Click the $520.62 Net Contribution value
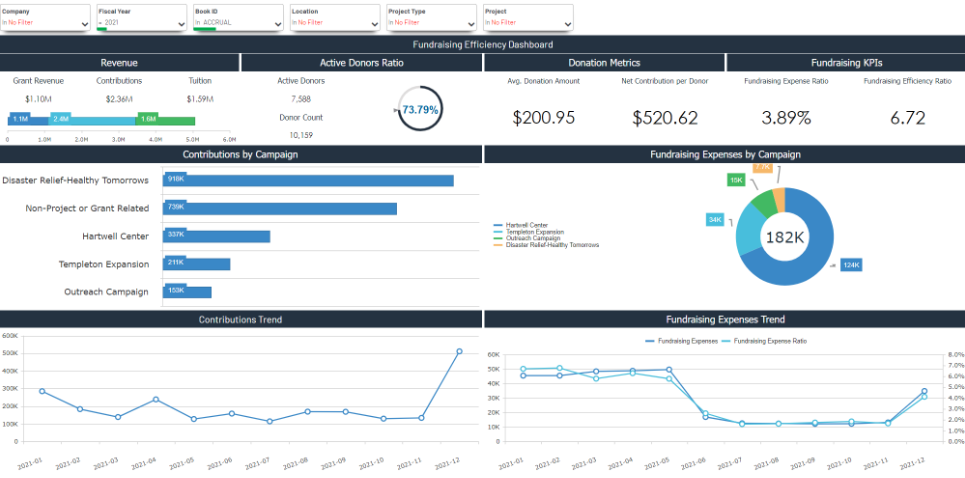The width and height of the screenshot is (965, 478). (665, 118)
